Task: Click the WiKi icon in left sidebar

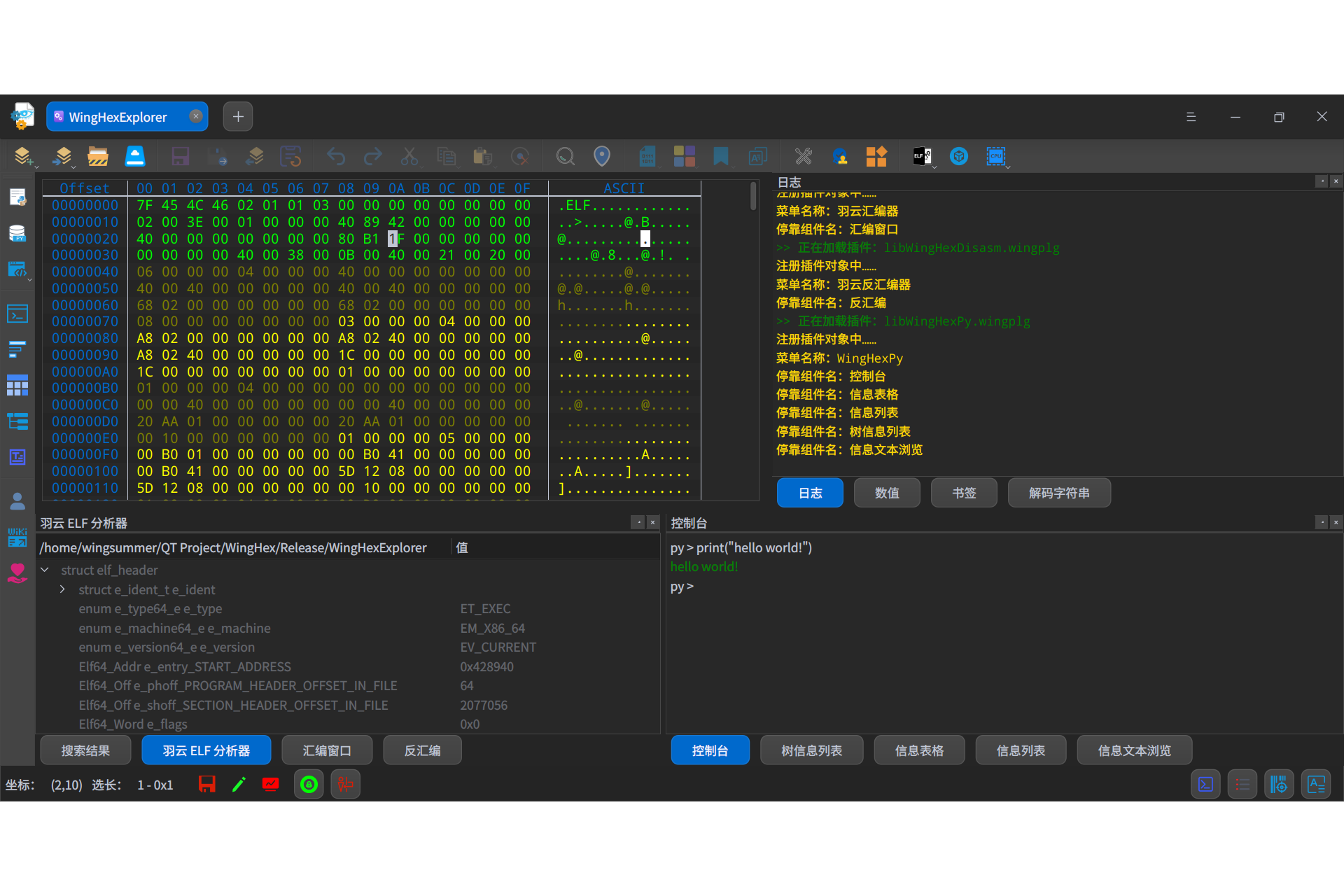Action: [x=17, y=537]
